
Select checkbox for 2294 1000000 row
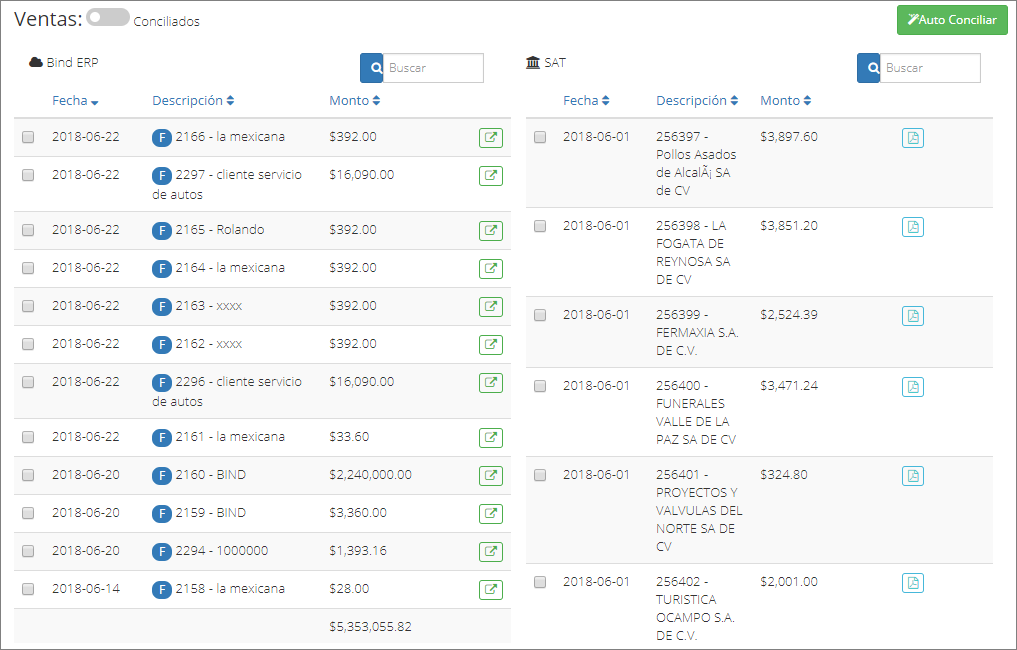coord(28,551)
